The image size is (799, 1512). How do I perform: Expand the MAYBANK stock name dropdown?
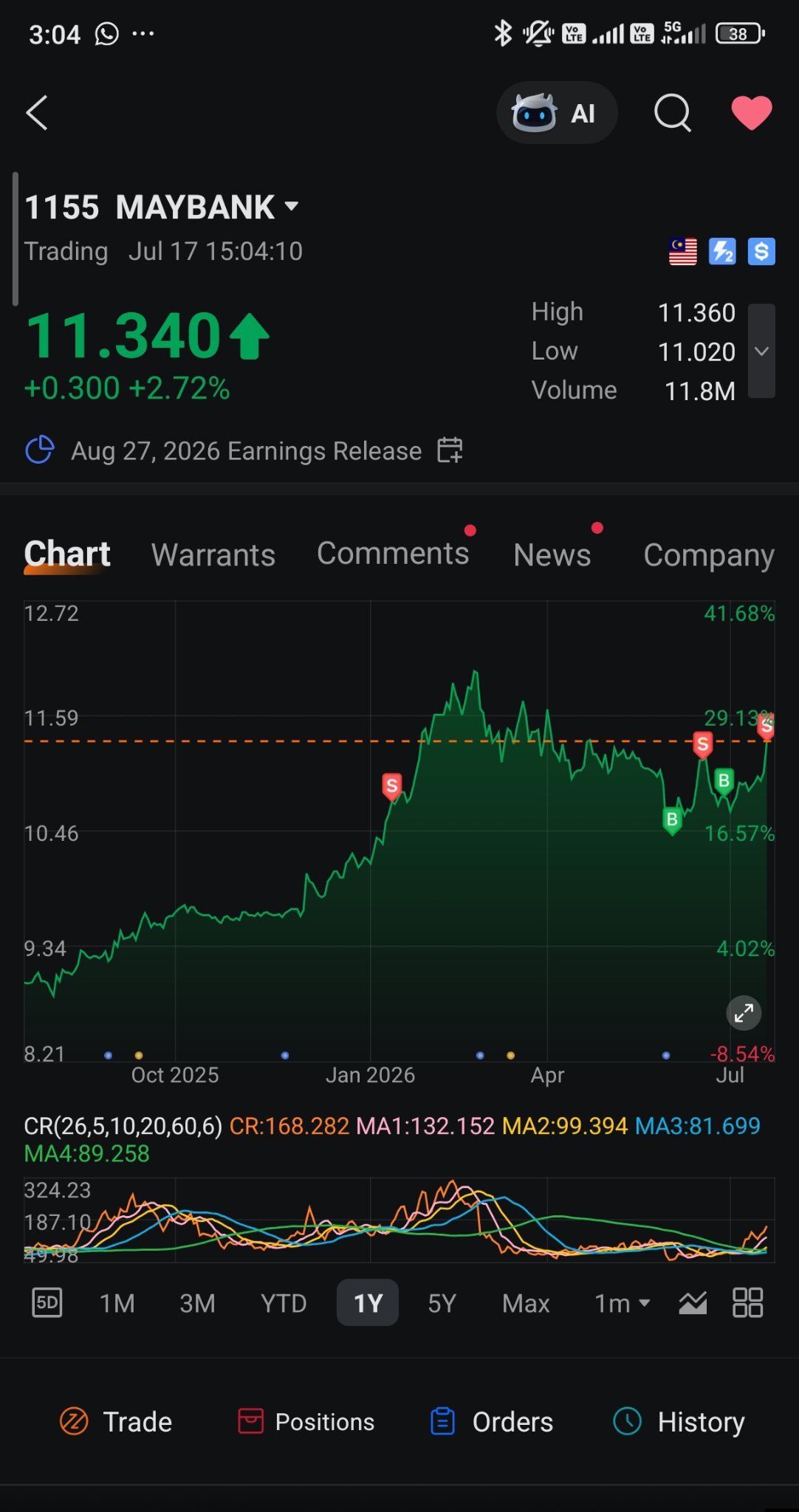[x=292, y=207]
